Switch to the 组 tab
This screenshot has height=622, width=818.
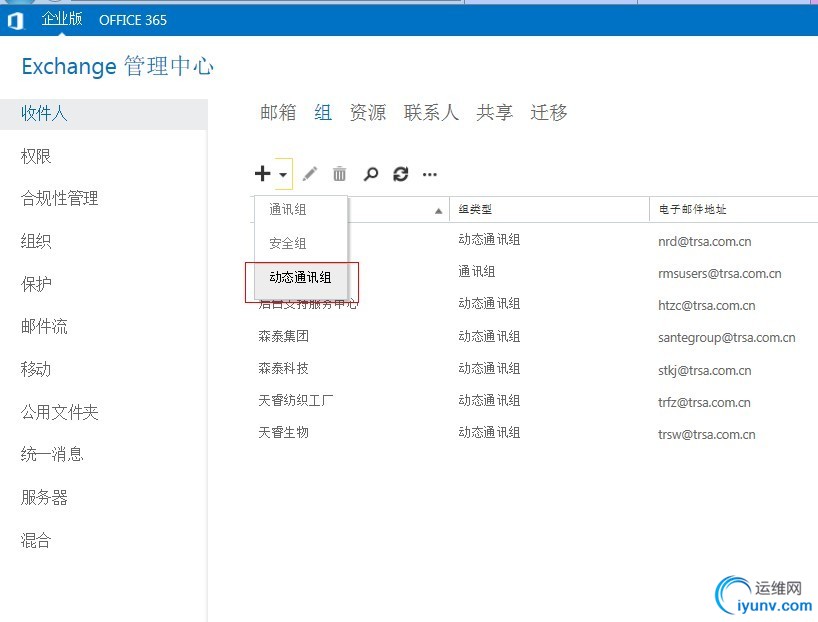coord(323,112)
